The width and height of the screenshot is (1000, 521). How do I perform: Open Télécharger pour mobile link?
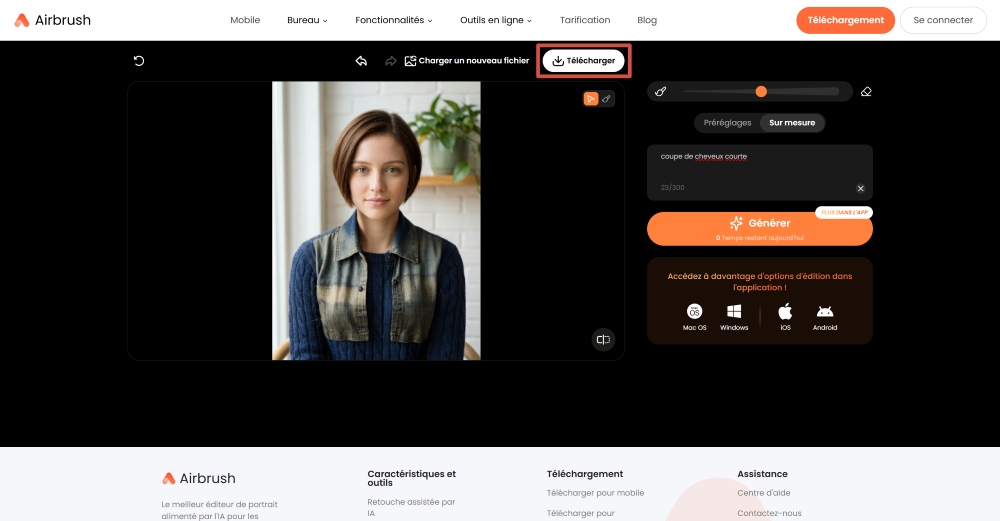tap(595, 493)
